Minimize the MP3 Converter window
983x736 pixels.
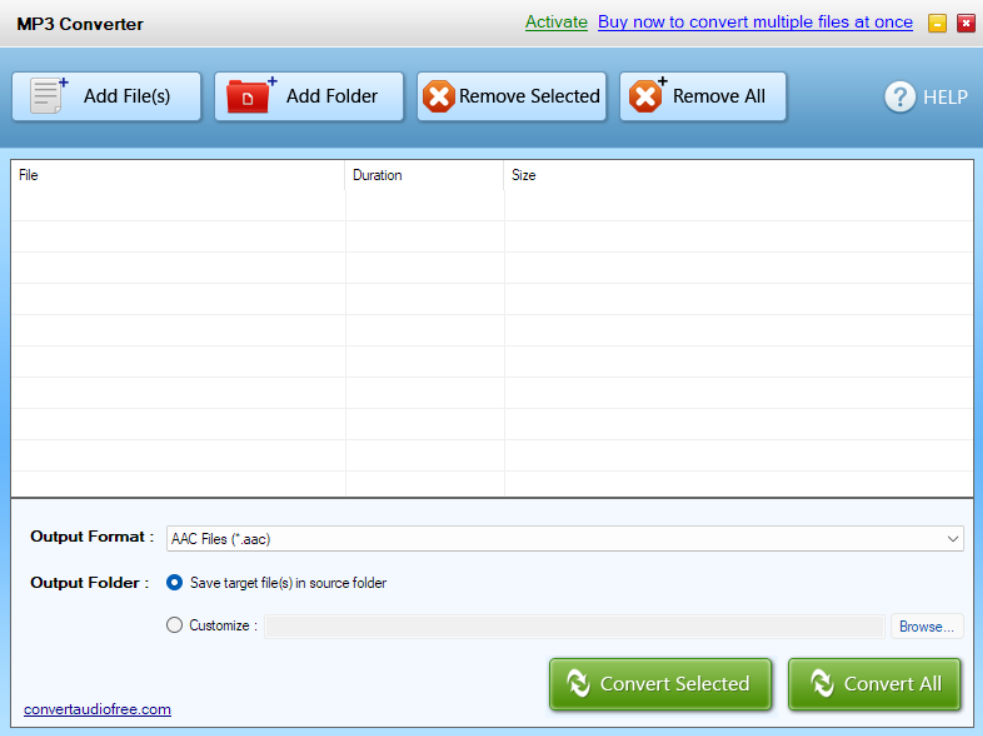point(937,23)
